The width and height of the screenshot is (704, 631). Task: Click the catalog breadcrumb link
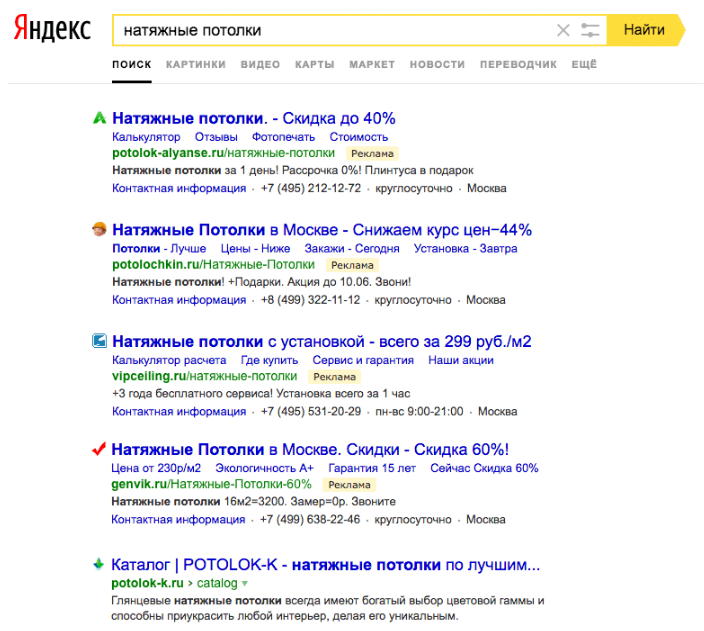(x=217, y=583)
